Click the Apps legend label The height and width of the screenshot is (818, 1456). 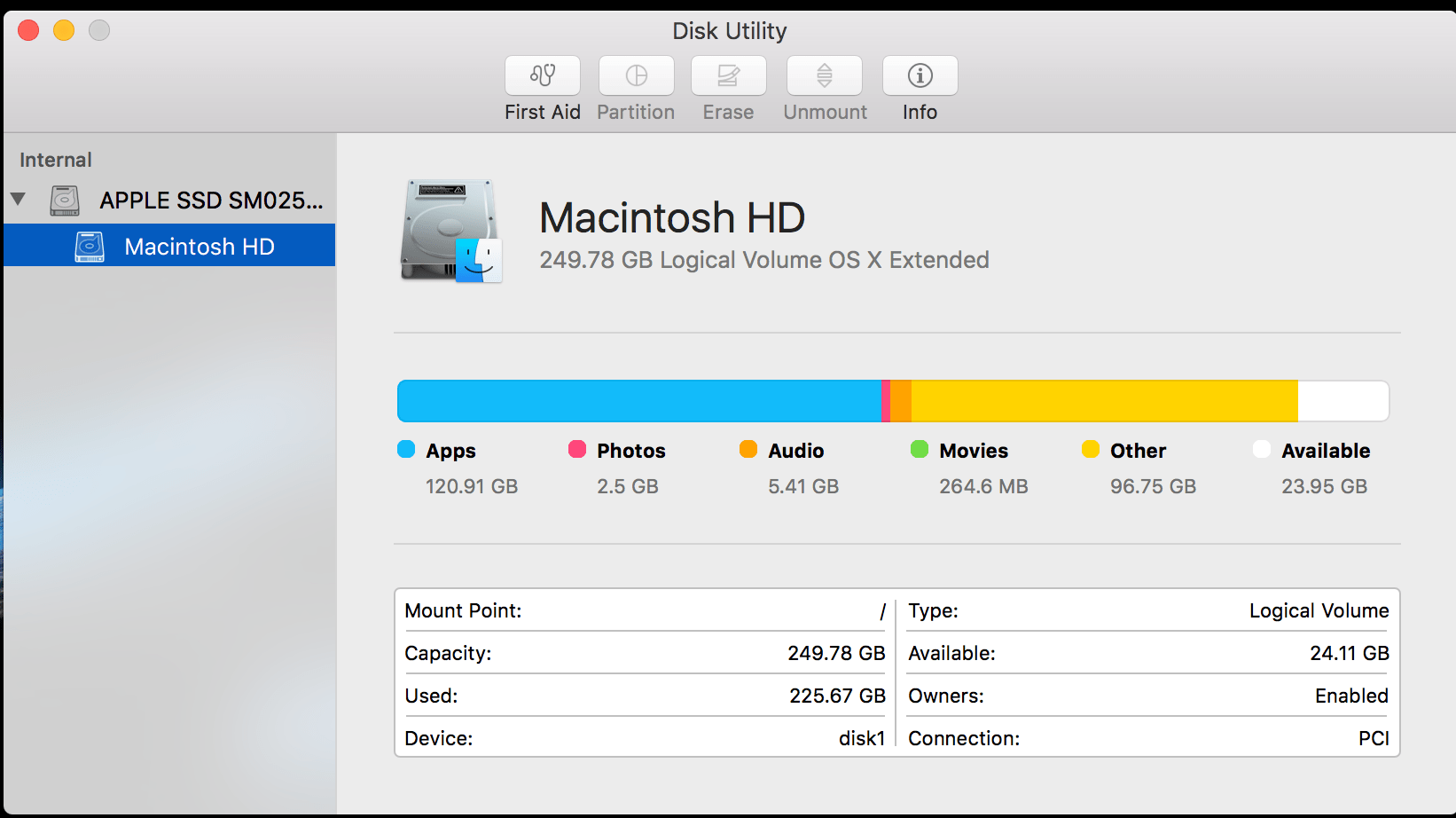pos(450,451)
